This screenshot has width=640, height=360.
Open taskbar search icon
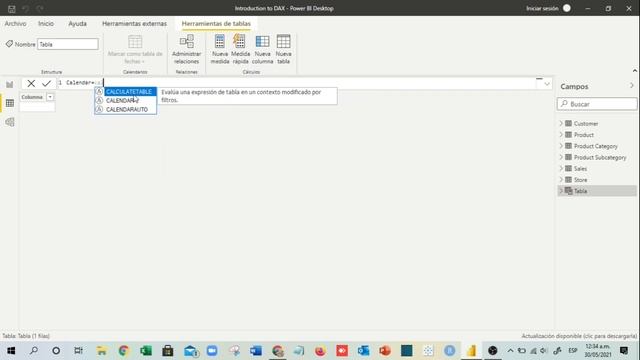pyautogui.click(x=34, y=351)
